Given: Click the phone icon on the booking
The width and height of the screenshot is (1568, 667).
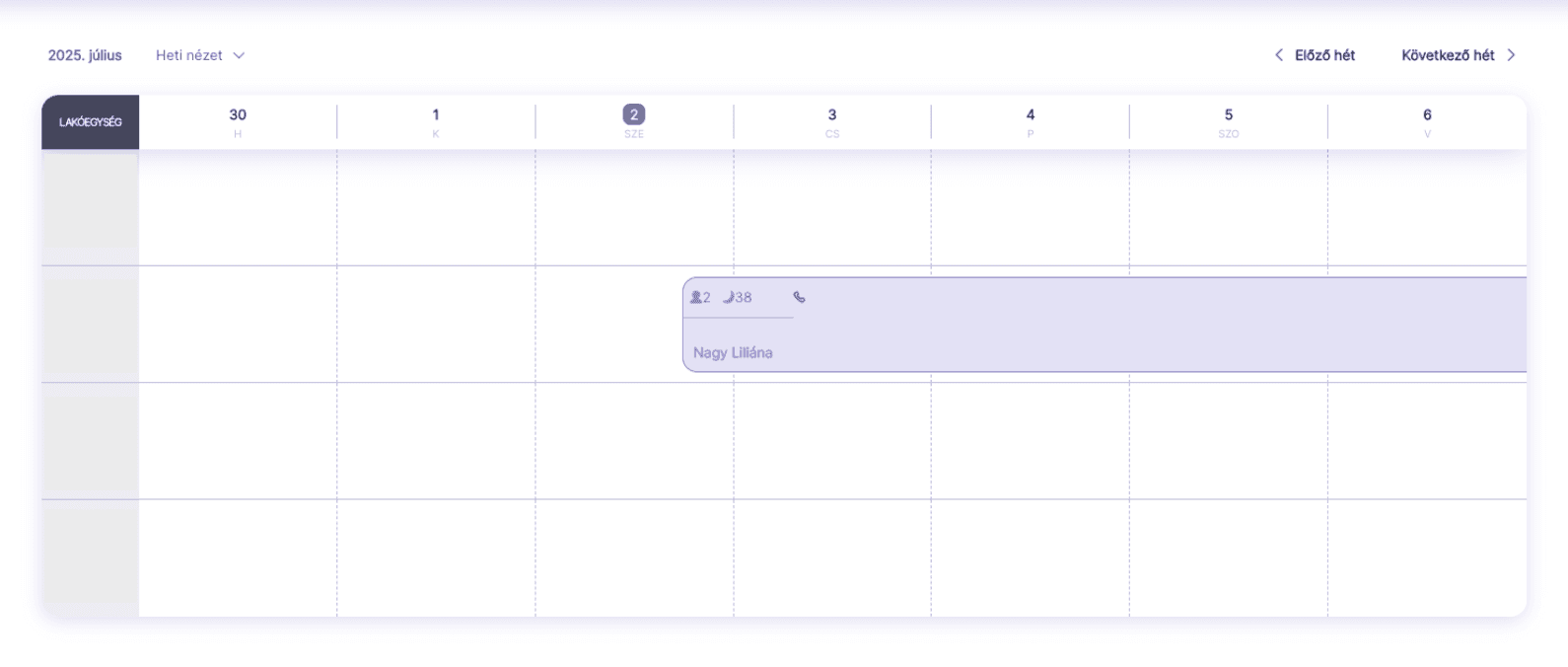Looking at the screenshot, I should tap(799, 297).
